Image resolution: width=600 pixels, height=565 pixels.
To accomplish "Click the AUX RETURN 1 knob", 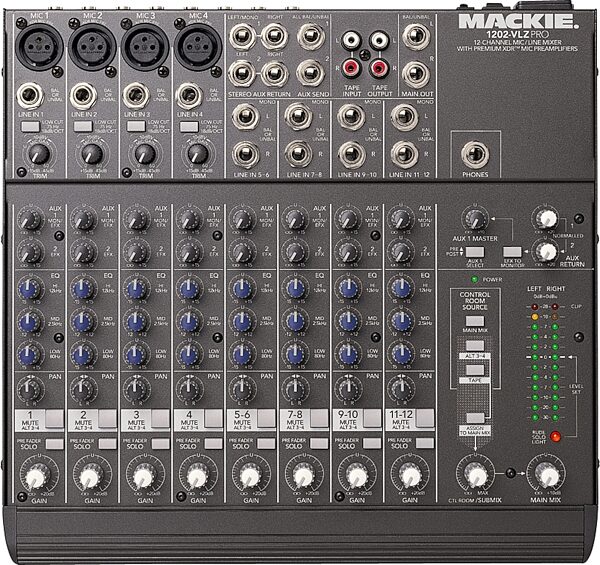I will pos(546,218).
